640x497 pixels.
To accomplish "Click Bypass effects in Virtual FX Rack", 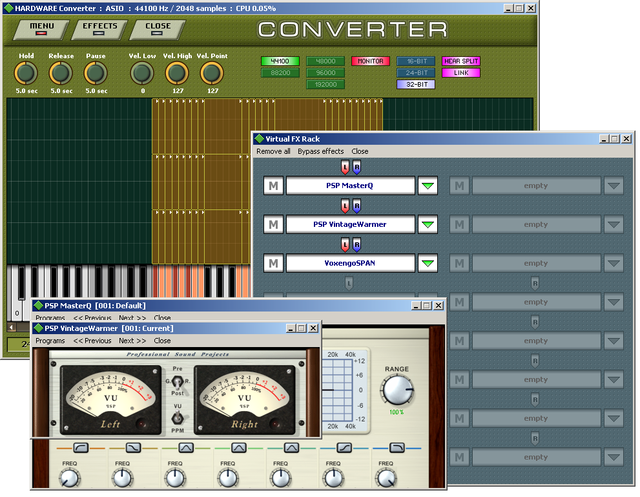I will 320,151.
